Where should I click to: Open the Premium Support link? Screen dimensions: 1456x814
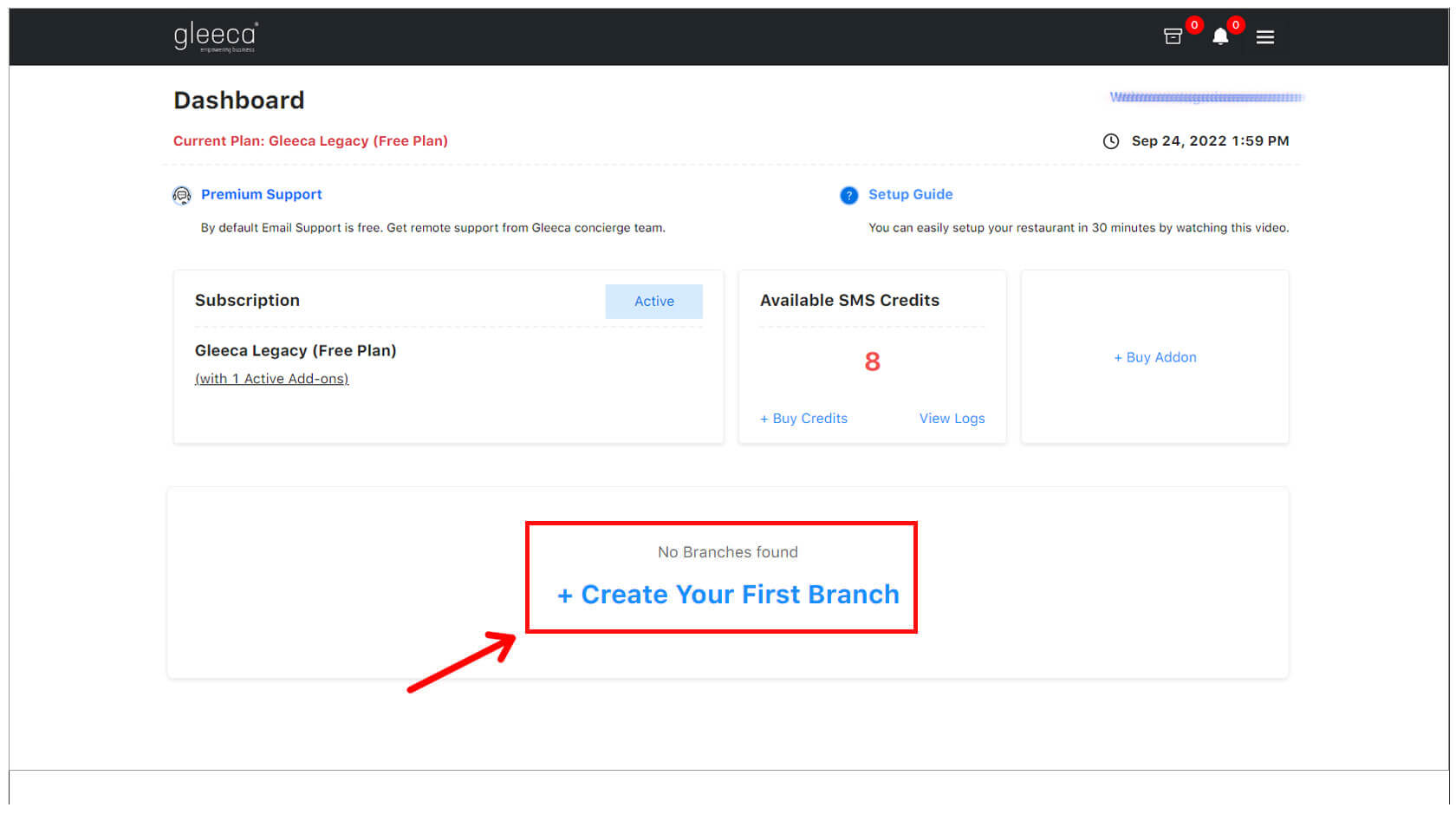pyautogui.click(x=261, y=194)
